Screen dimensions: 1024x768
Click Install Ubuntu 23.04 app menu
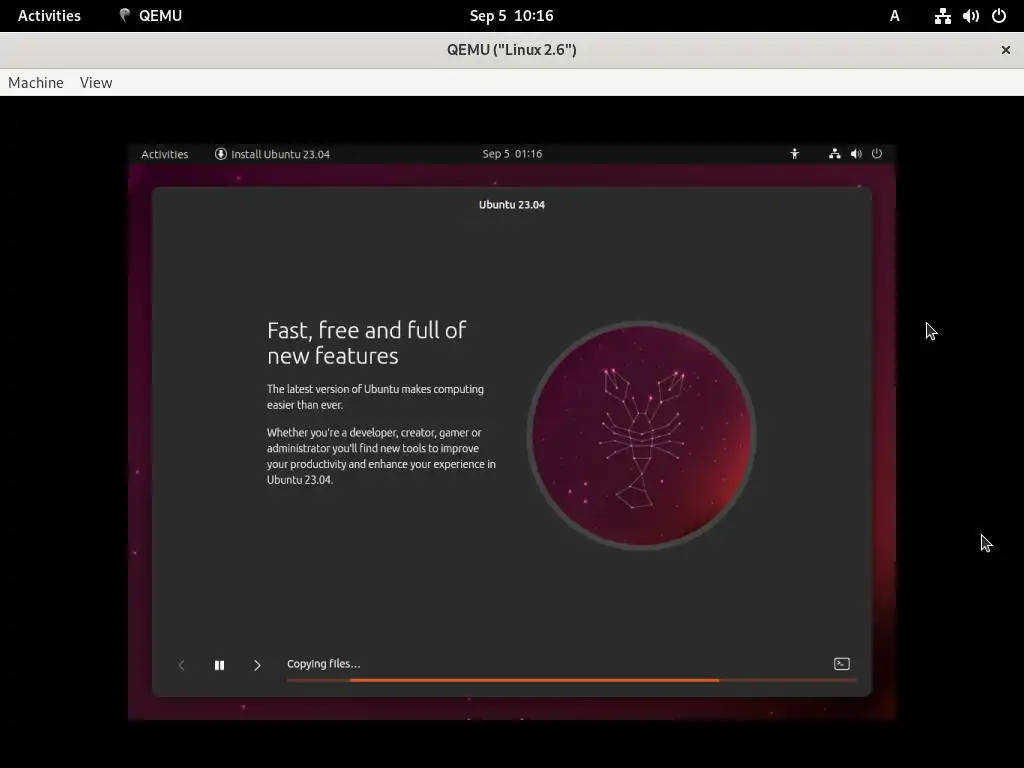[x=272, y=154]
